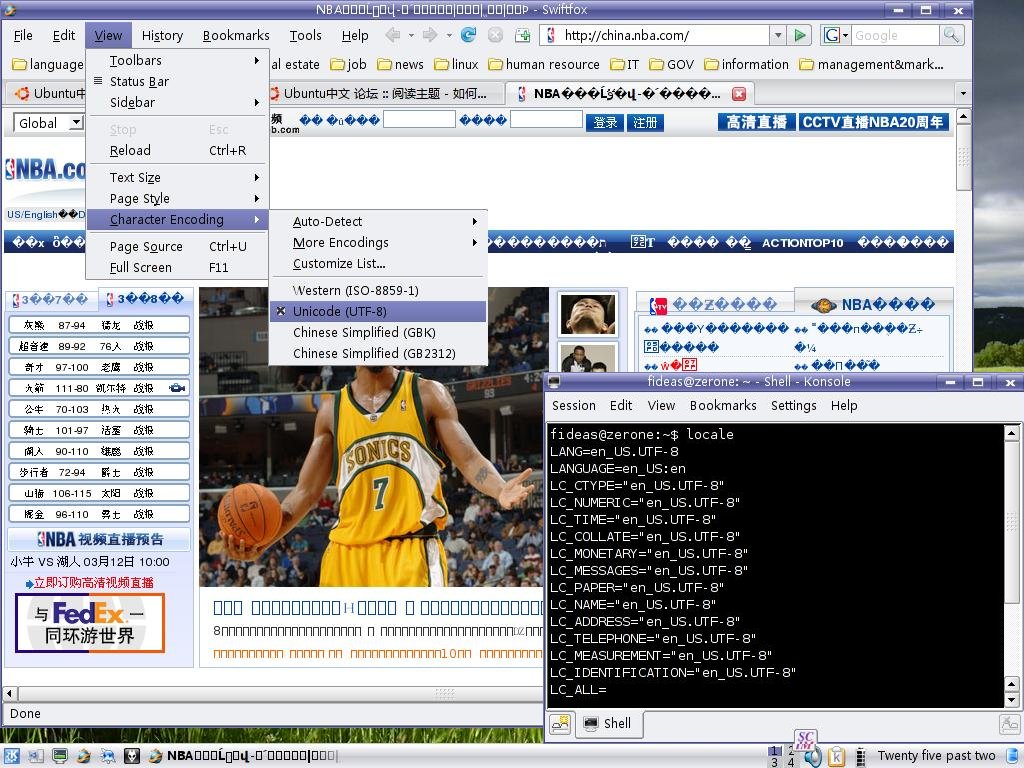The width and height of the screenshot is (1024, 768).
Task: Click Customize List... in encoding menu
Action: point(378,264)
